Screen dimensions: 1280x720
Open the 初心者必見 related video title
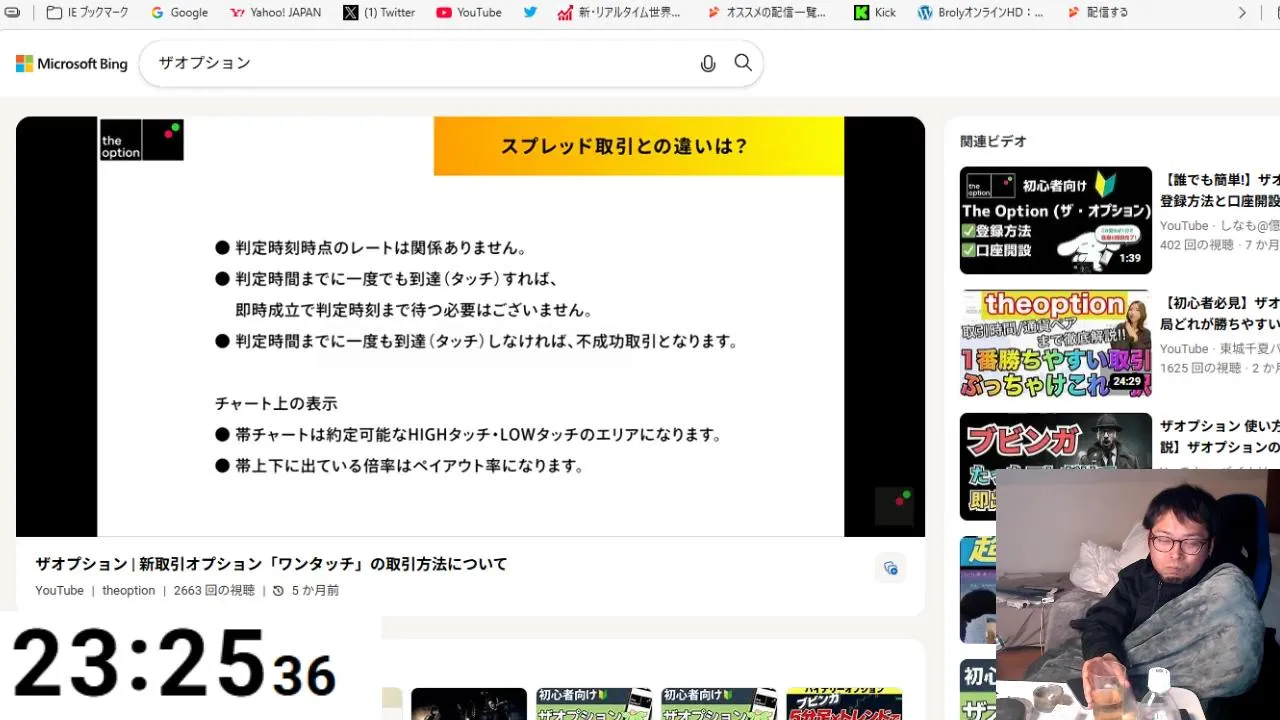tap(1220, 313)
